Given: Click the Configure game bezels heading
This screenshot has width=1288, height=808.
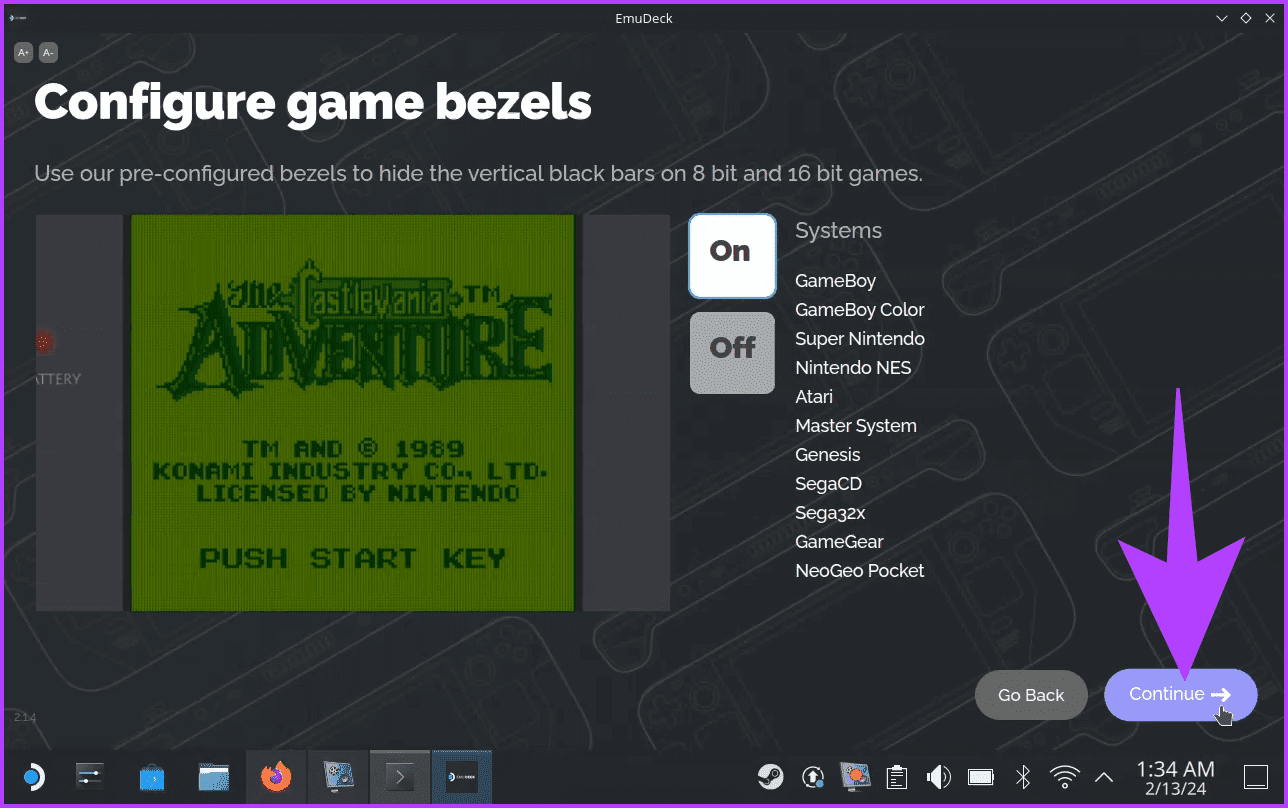Looking at the screenshot, I should click(313, 102).
